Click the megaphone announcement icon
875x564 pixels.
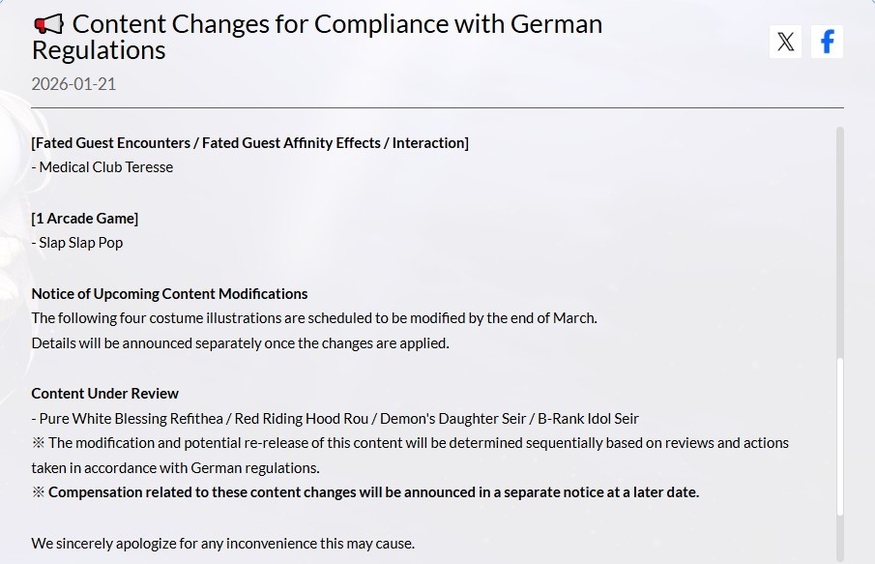[48, 24]
